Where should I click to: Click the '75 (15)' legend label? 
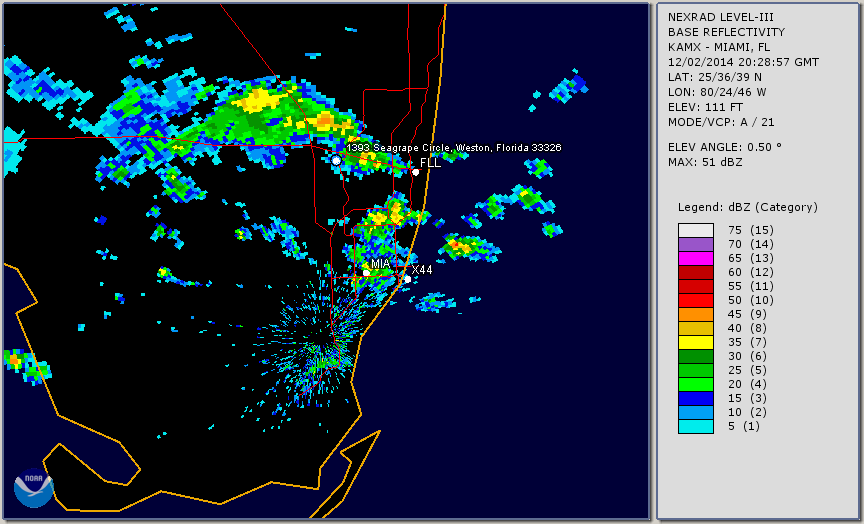tap(750, 230)
